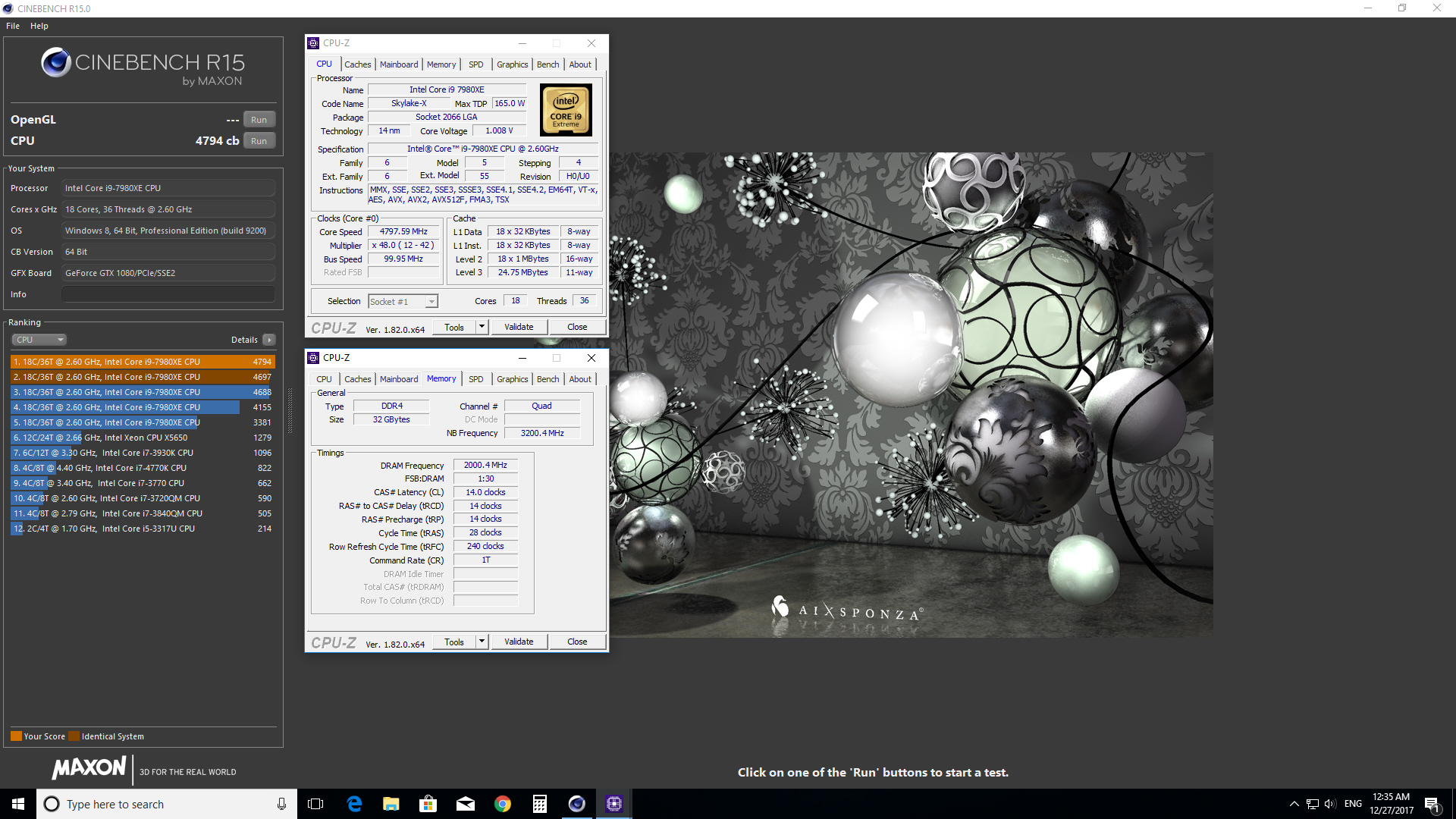This screenshot has height=819, width=1456.
Task: Run the CPU benchmark
Action: click(x=259, y=141)
